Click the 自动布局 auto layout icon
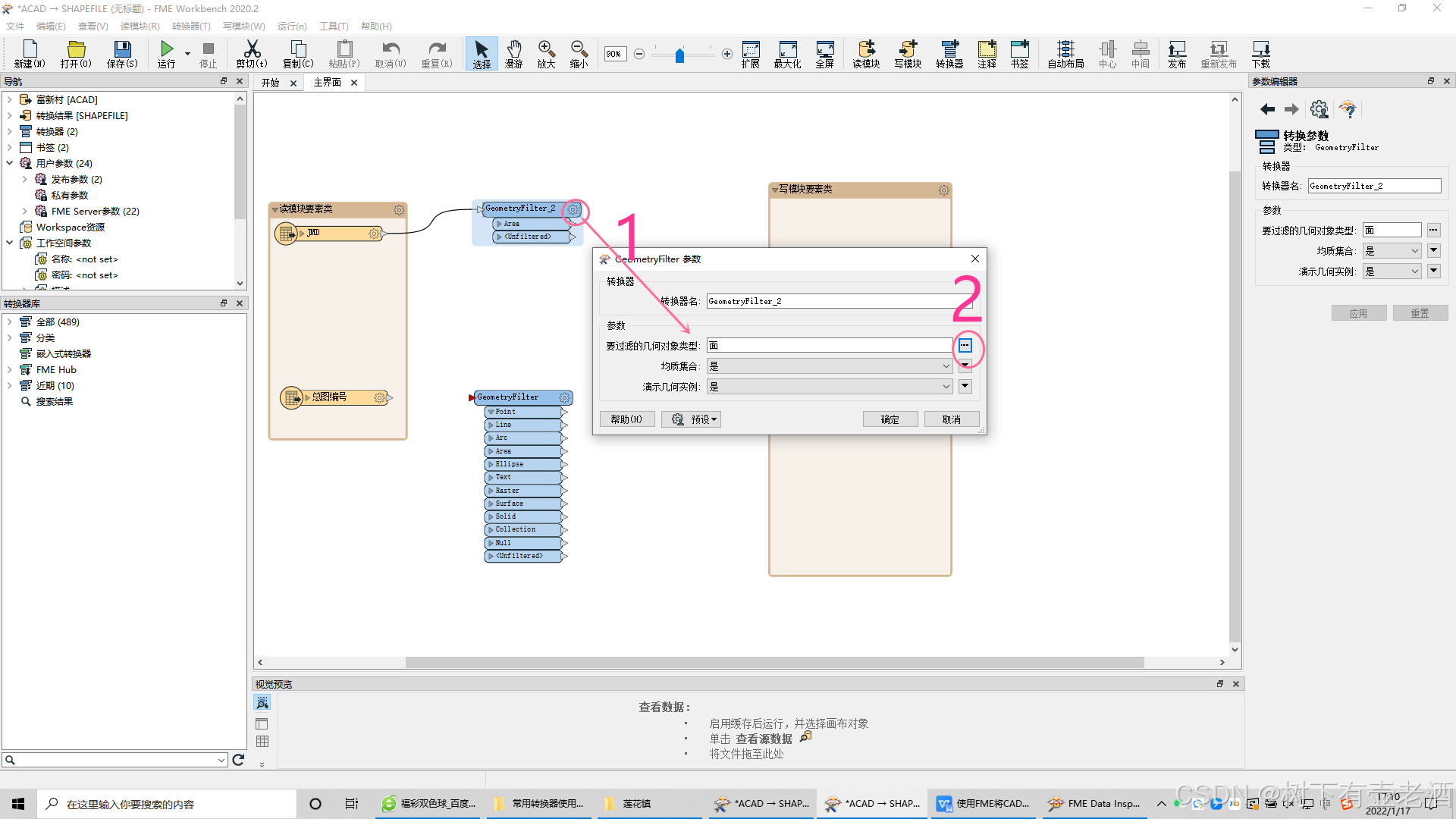1456x819 pixels. (1065, 54)
